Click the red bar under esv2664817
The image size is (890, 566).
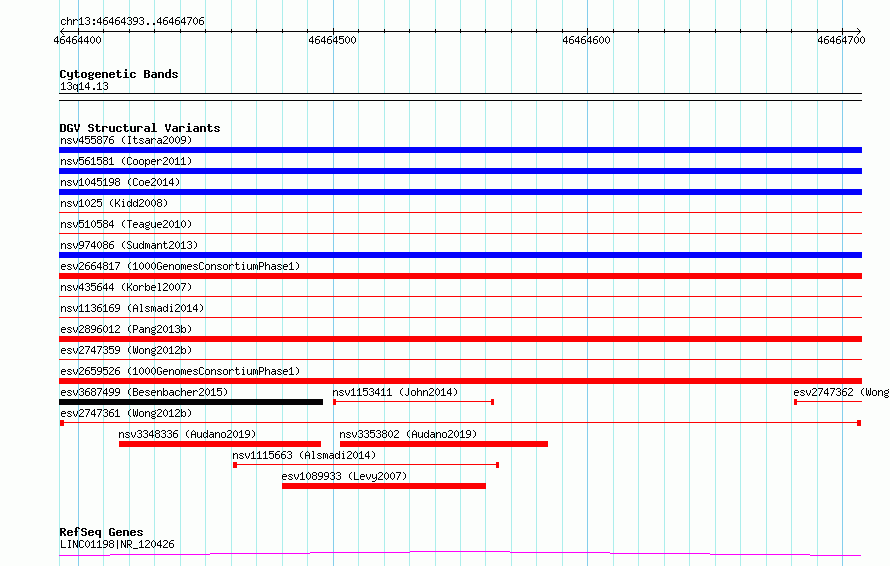click(x=460, y=276)
